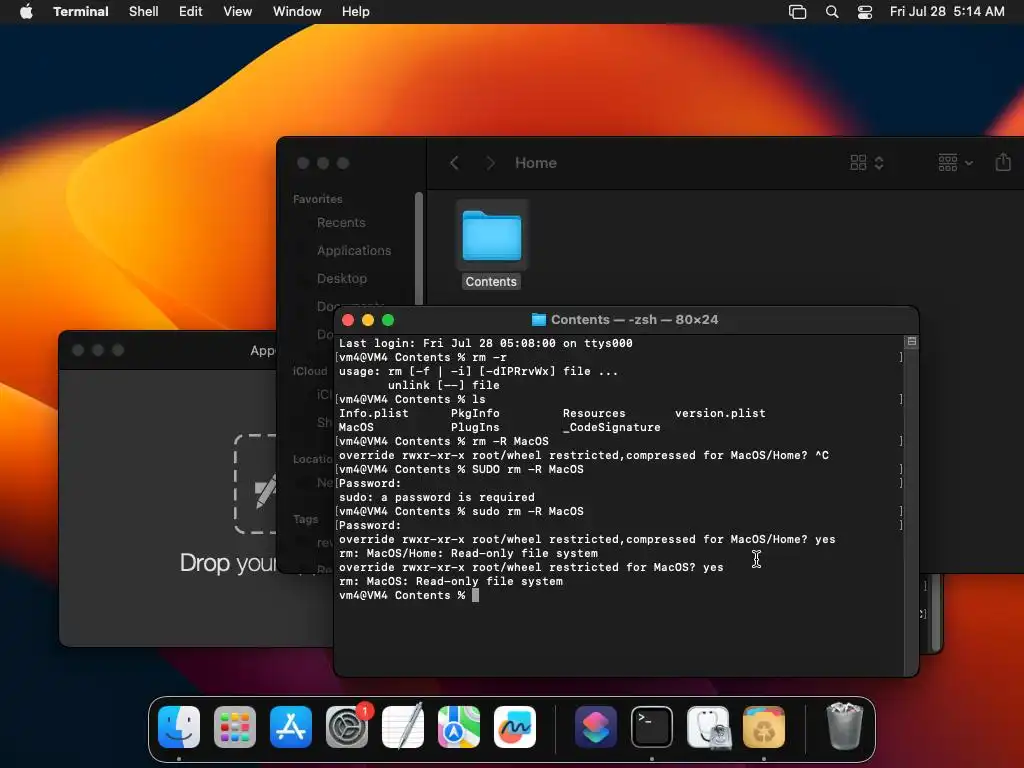This screenshot has width=1024, height=768.
Task: Click the Favorites heading in Finder sidebar
Action: coord(317,199)
